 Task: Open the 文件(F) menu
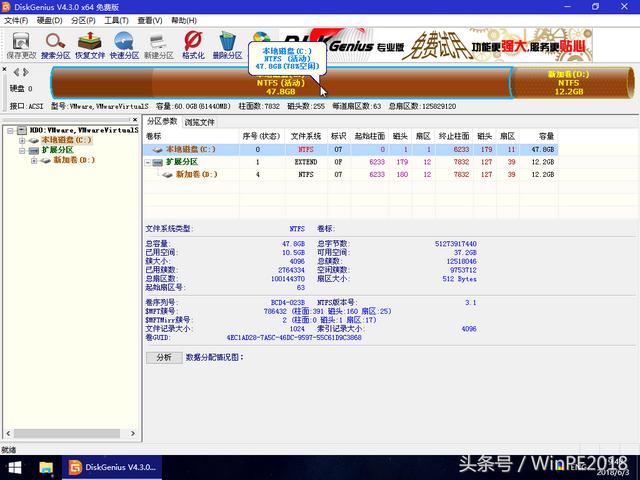tap(16, 20)
